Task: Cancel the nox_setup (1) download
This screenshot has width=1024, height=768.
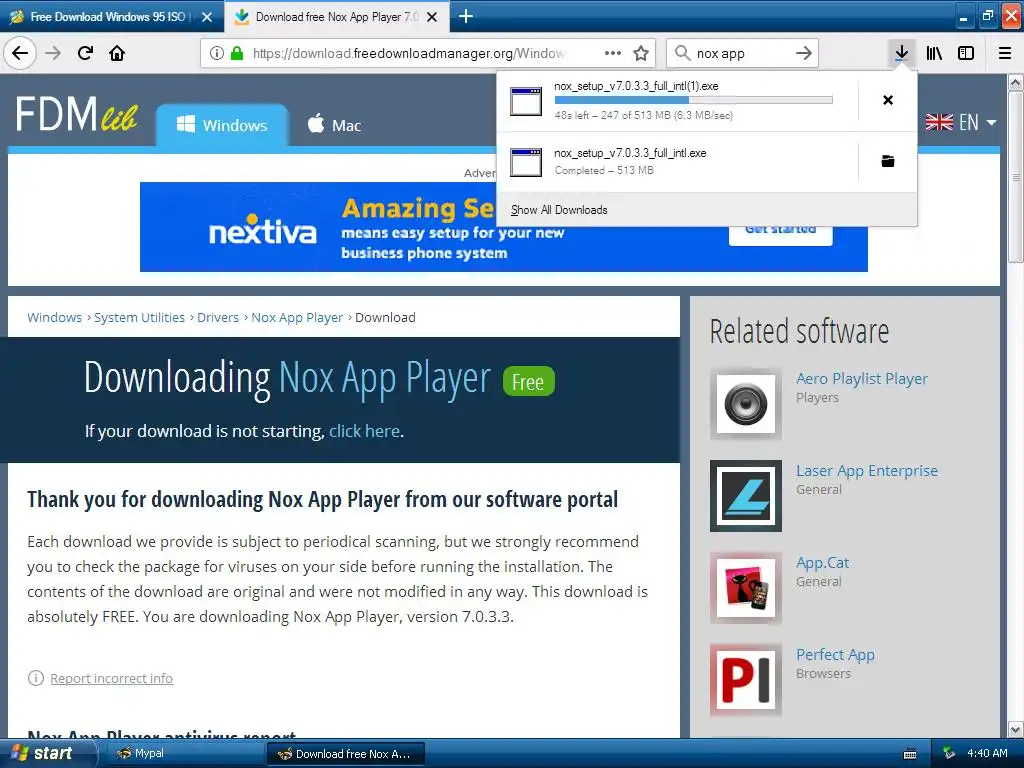Action: 888,100
